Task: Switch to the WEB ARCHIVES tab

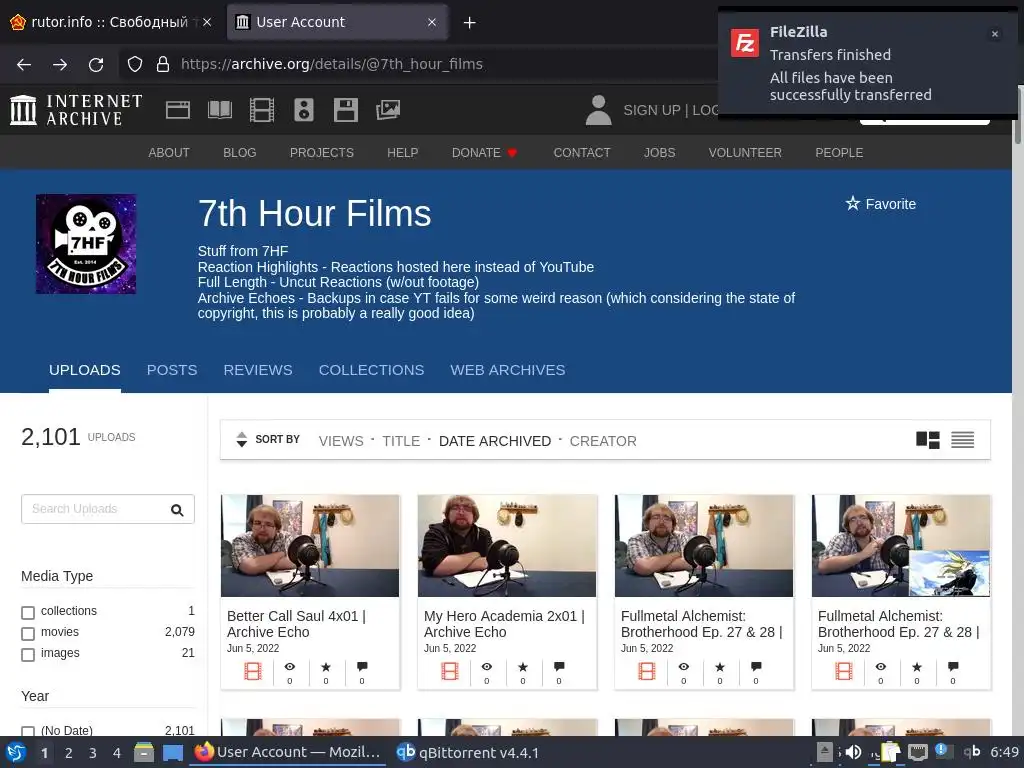Action: pos(507,370)
